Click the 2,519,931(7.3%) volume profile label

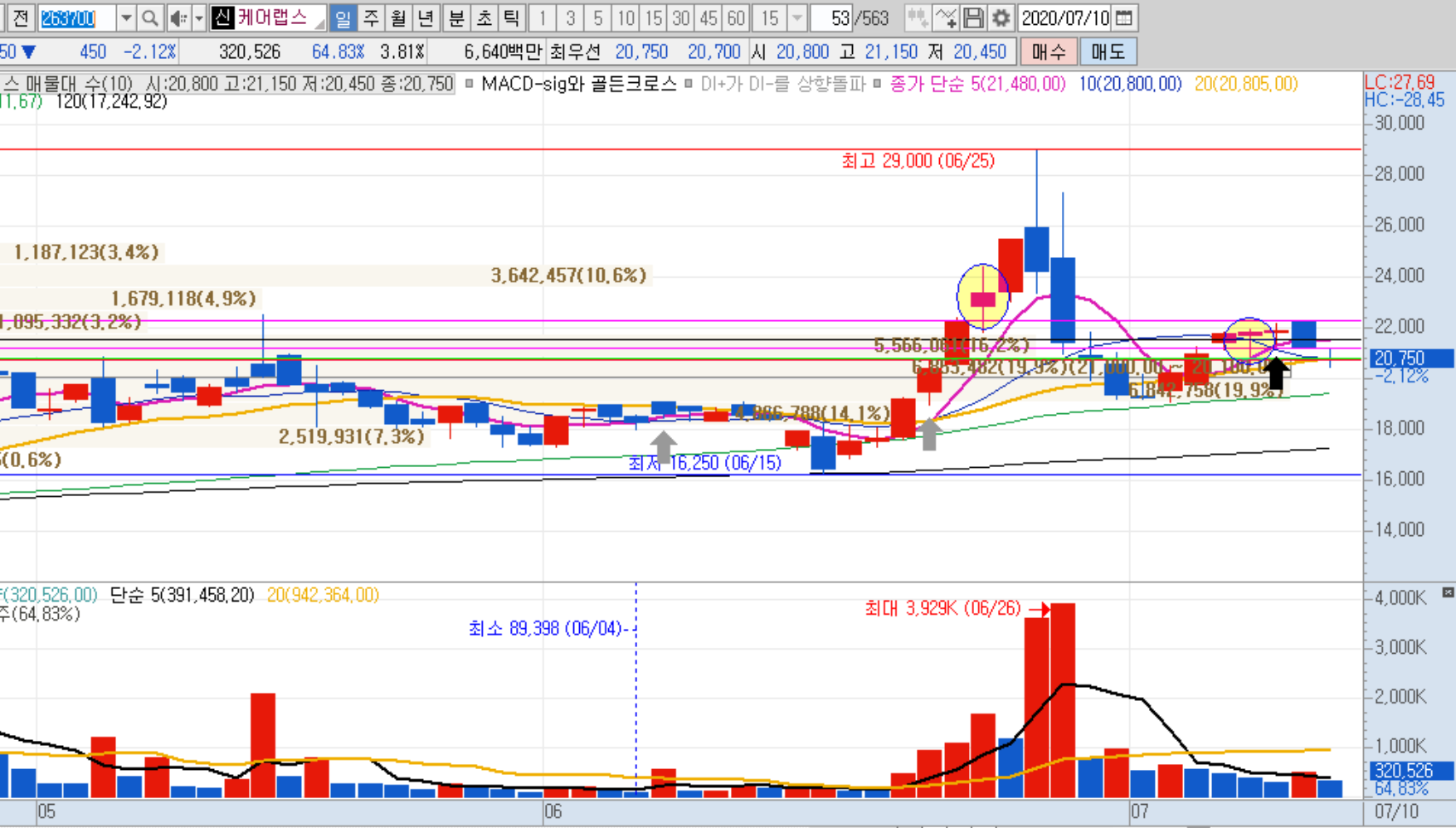click(352, 436)
